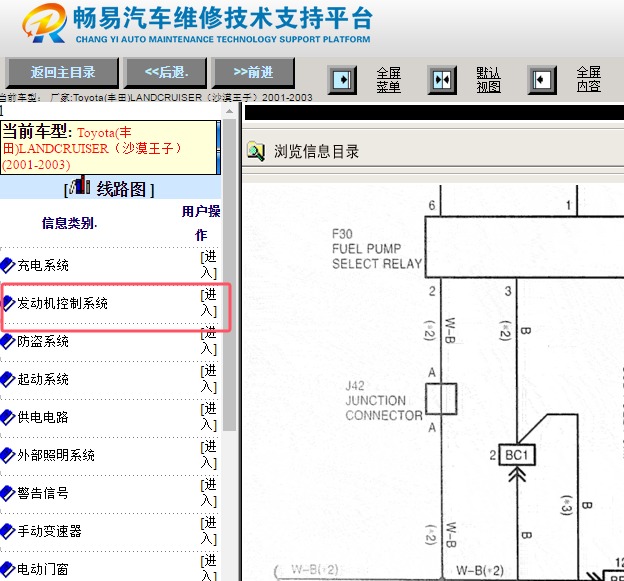Screen dimensions: 624x581
Task: Enter the 警告信号 section via 进入
Action: pyautogui.click(x=209, y=493)
